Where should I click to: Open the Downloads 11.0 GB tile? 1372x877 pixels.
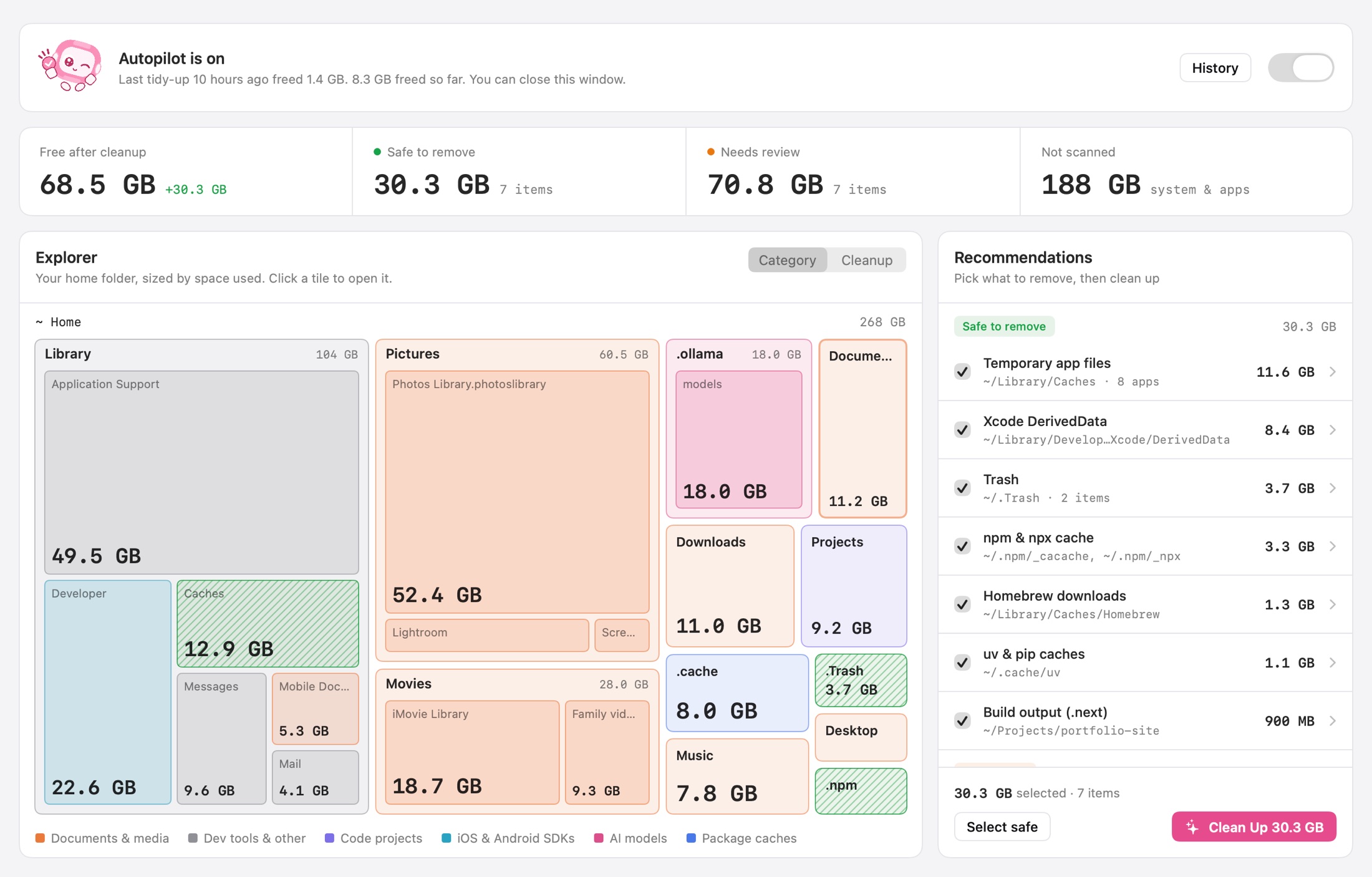730,586
